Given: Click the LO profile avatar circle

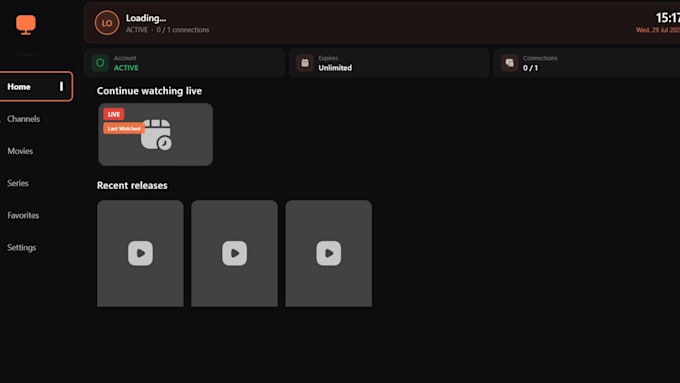Looking at the screenshot, I should (107, 23).
